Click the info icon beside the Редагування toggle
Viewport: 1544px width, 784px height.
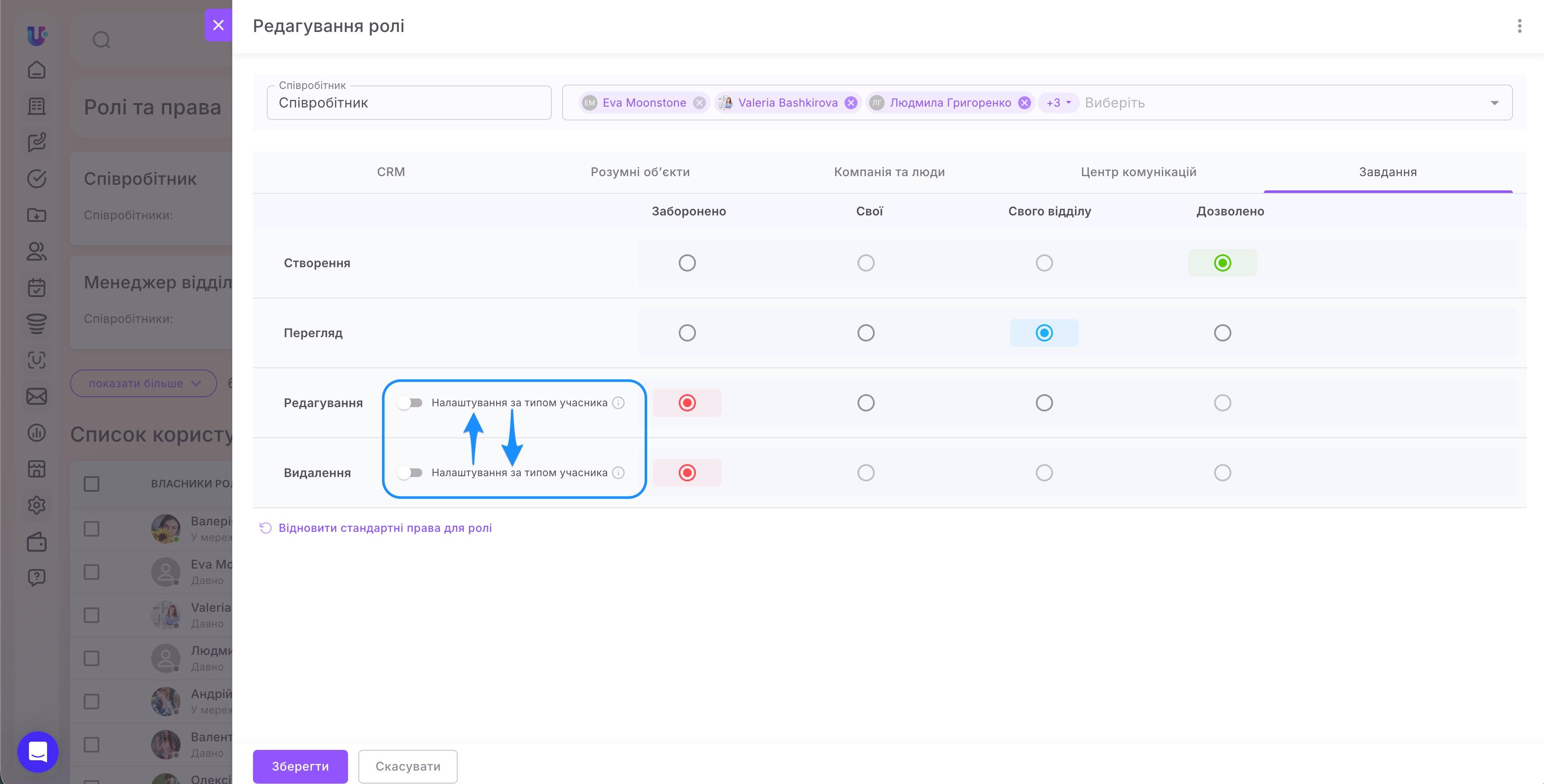click(x=618, y=403)
